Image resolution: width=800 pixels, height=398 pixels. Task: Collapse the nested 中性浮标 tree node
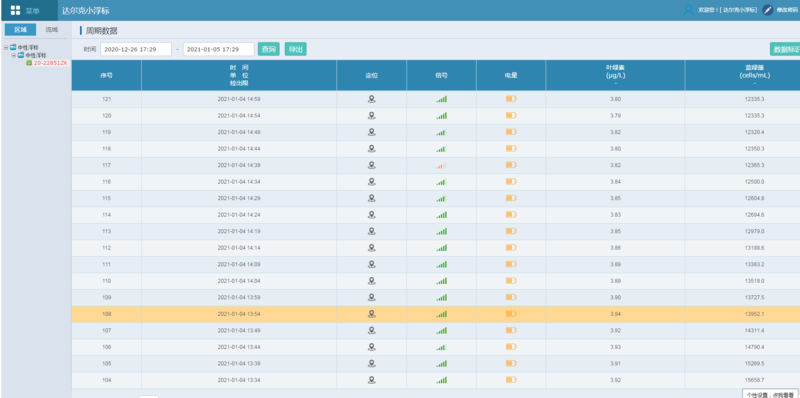14,55
